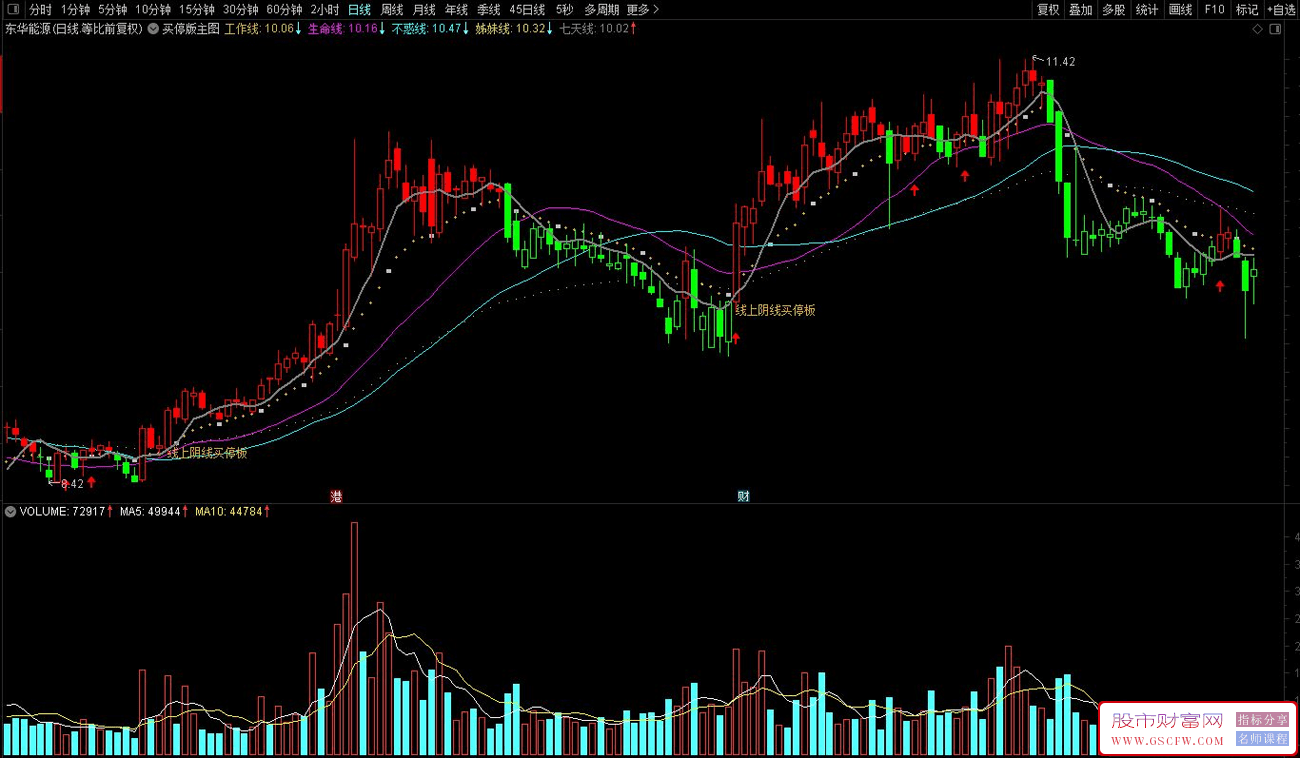This screenshot has height=758, width=1300.
Task: Open the 更多 periods menu
Action: pos(643,10)
